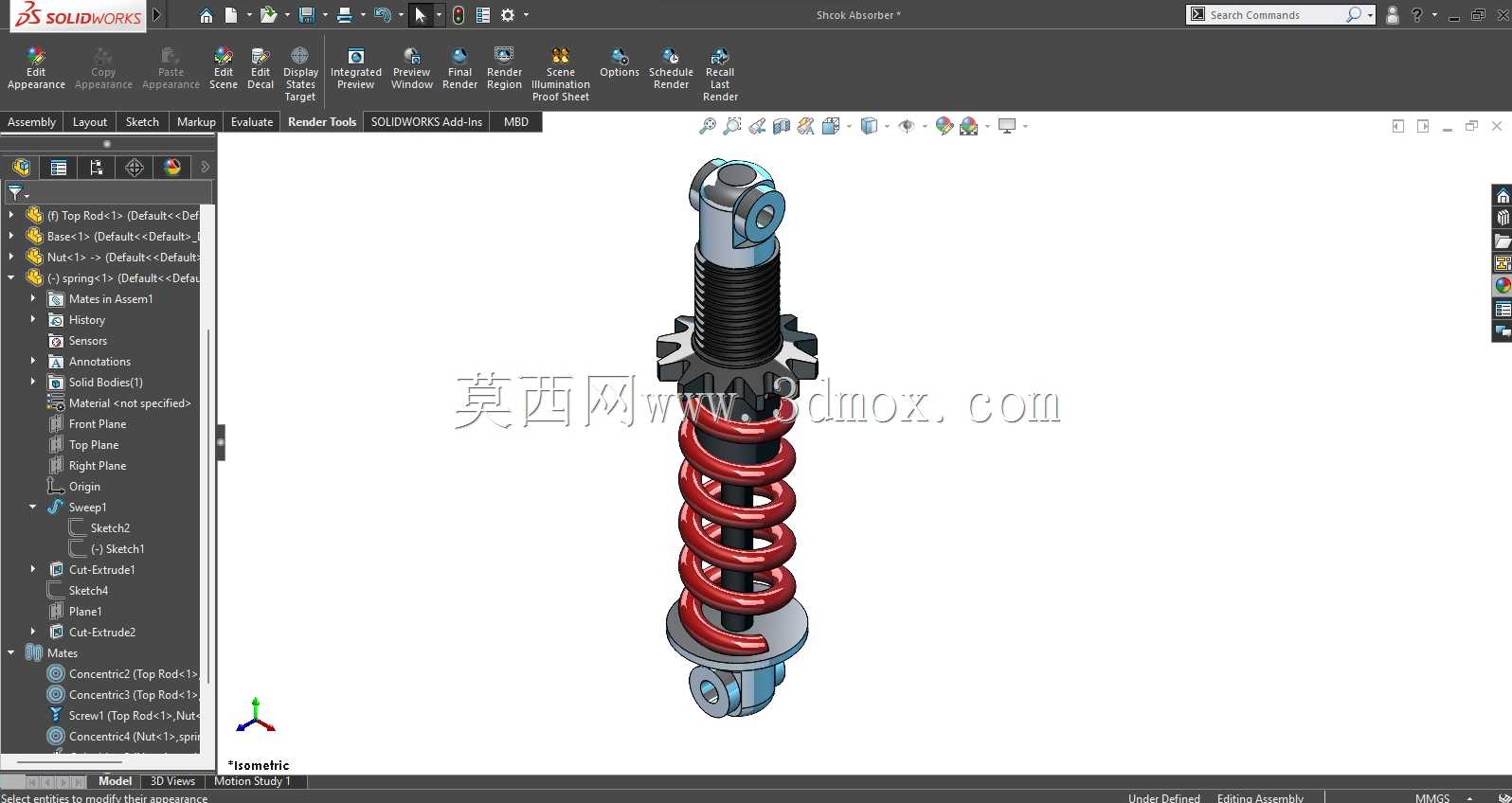Expand the Solid Bodies(1) folder
The height and width of the screenshot is (803, 1512).
(x=33, y=382)
